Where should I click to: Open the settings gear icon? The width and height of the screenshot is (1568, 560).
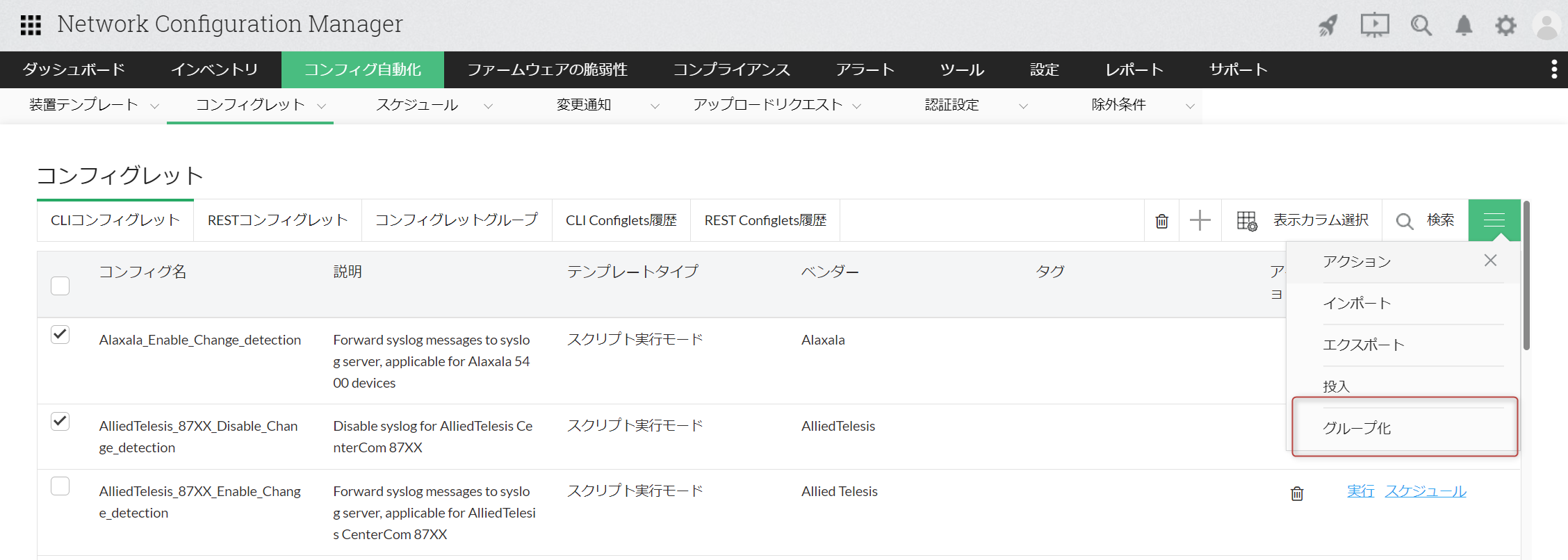[x=1505, y=26]
